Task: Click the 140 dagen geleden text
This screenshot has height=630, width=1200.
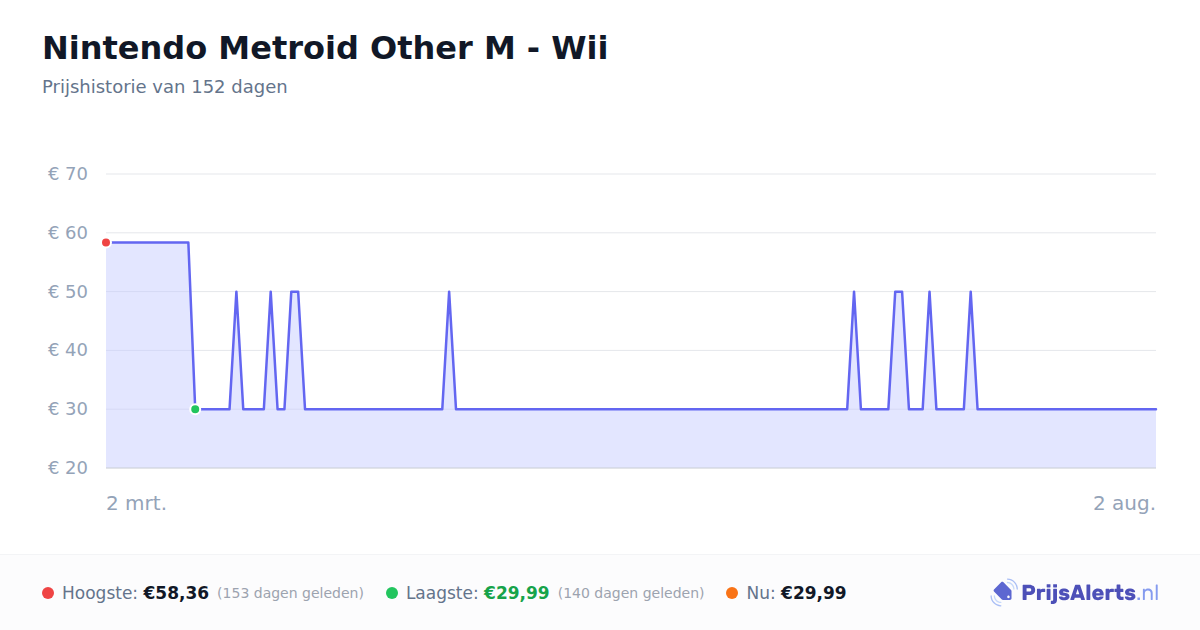Action: (x=631, y=593)
